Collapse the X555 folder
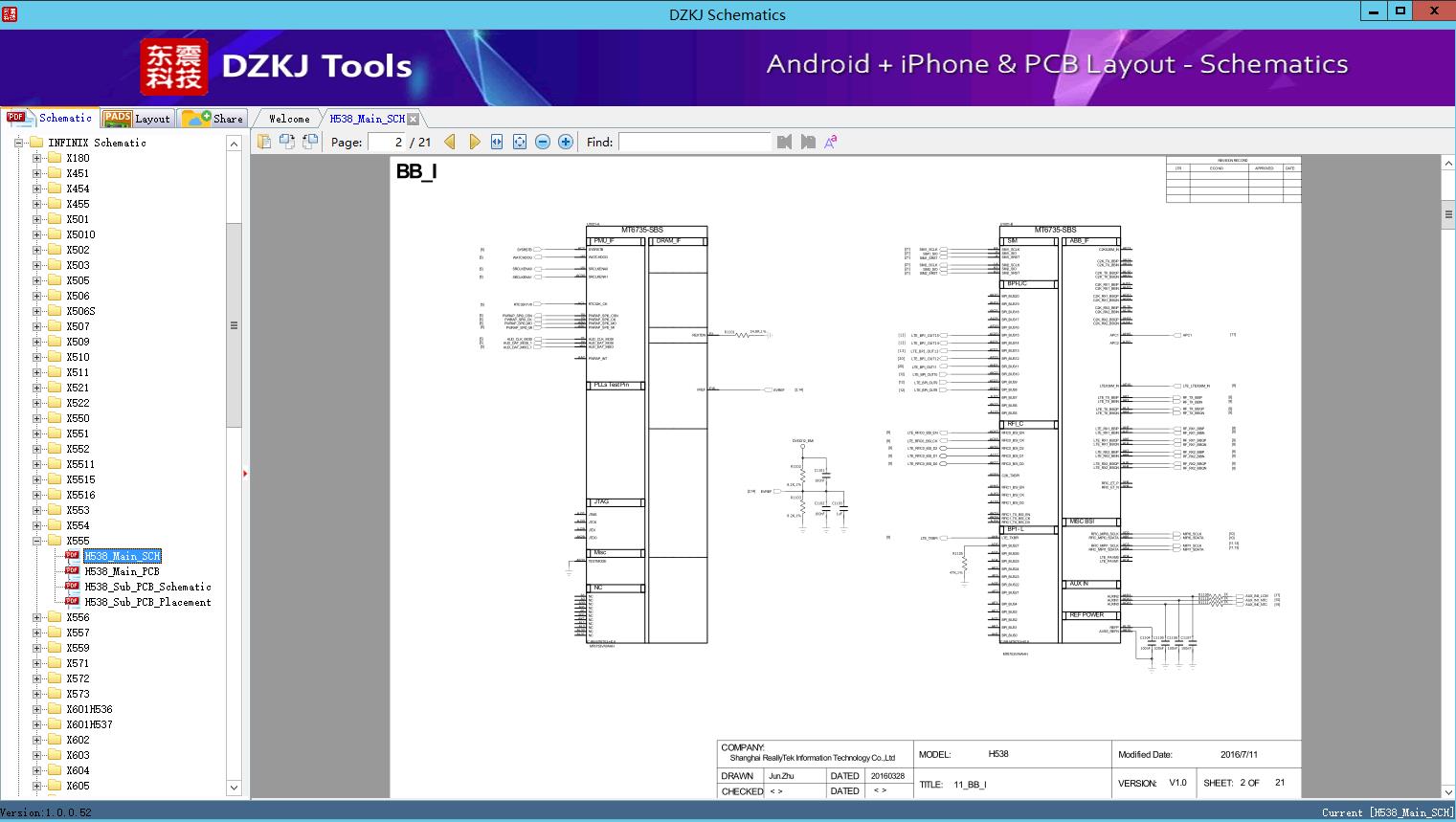The image size is (1456, 822). (x=37, y=541)
